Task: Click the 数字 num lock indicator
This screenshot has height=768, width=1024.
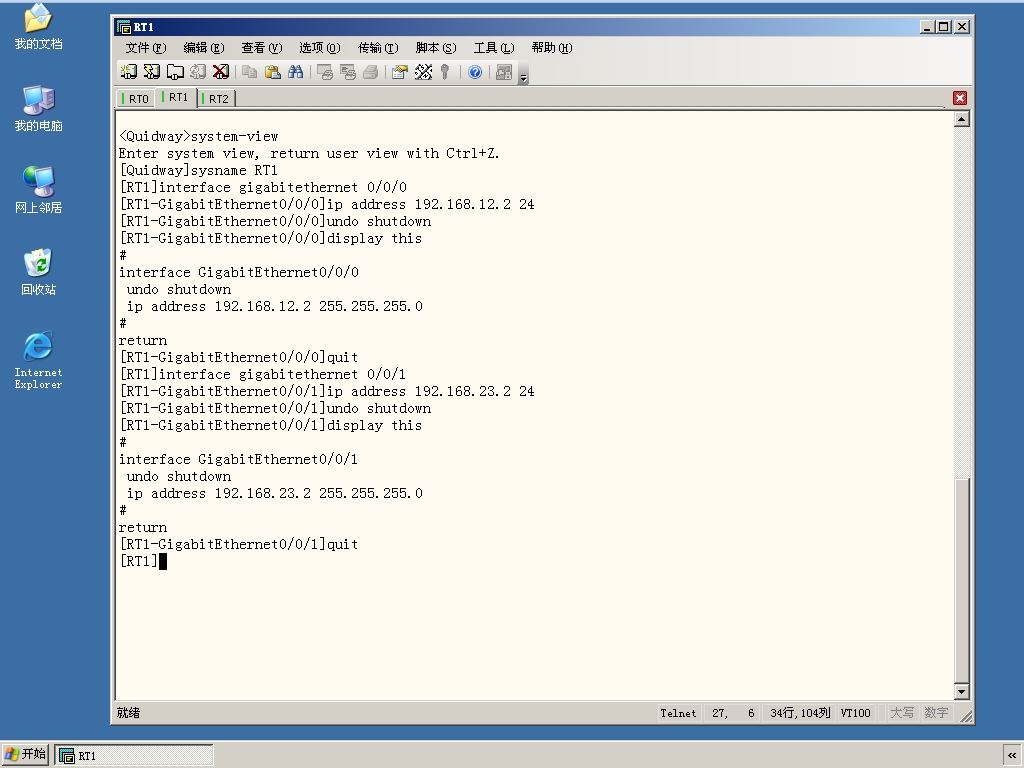Action: [936, 713]
